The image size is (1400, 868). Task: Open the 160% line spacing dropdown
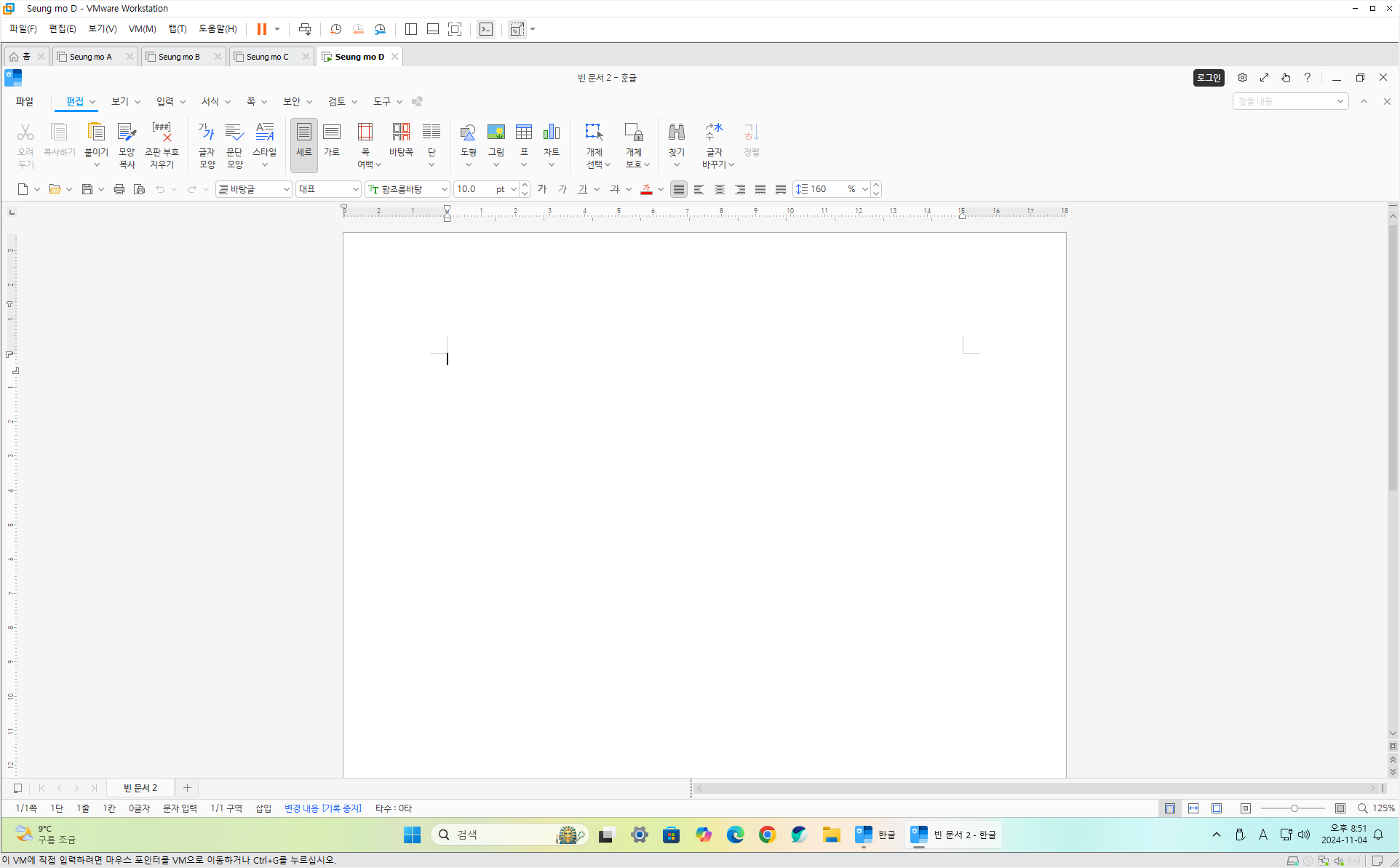[x=864, y=189]
